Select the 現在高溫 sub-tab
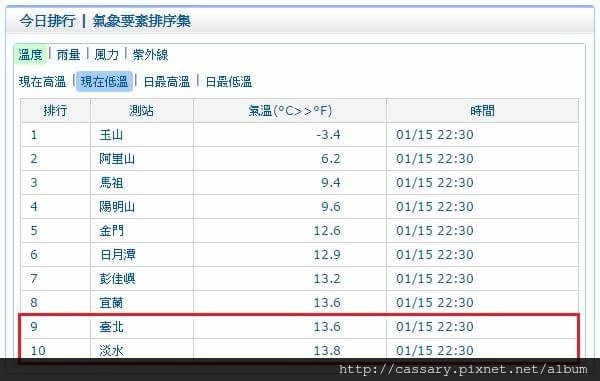 (x=42, y=81)
